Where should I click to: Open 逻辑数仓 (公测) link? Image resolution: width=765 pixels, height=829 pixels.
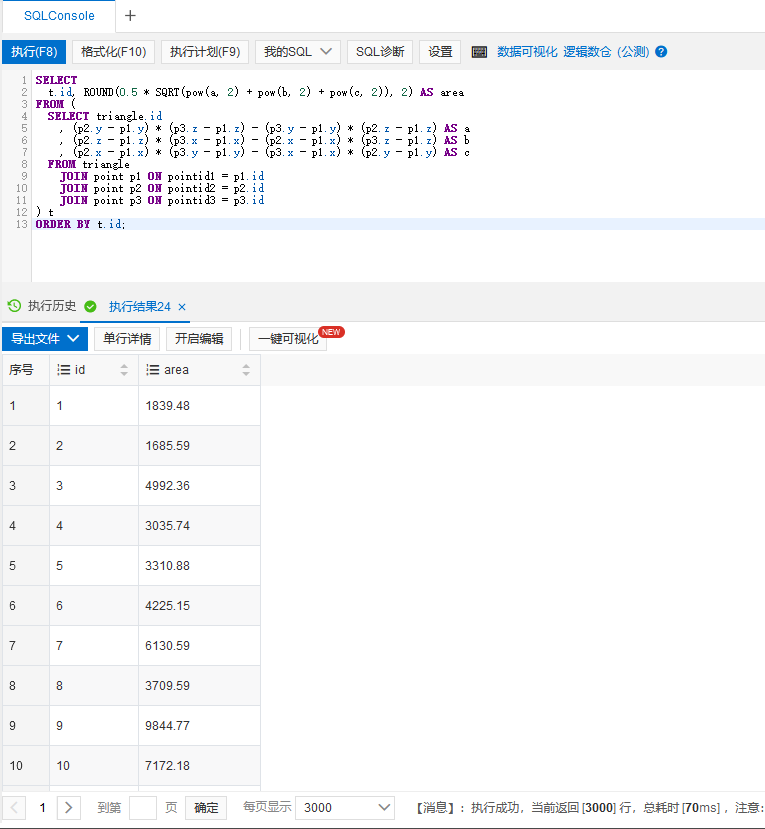pos(606,52)
